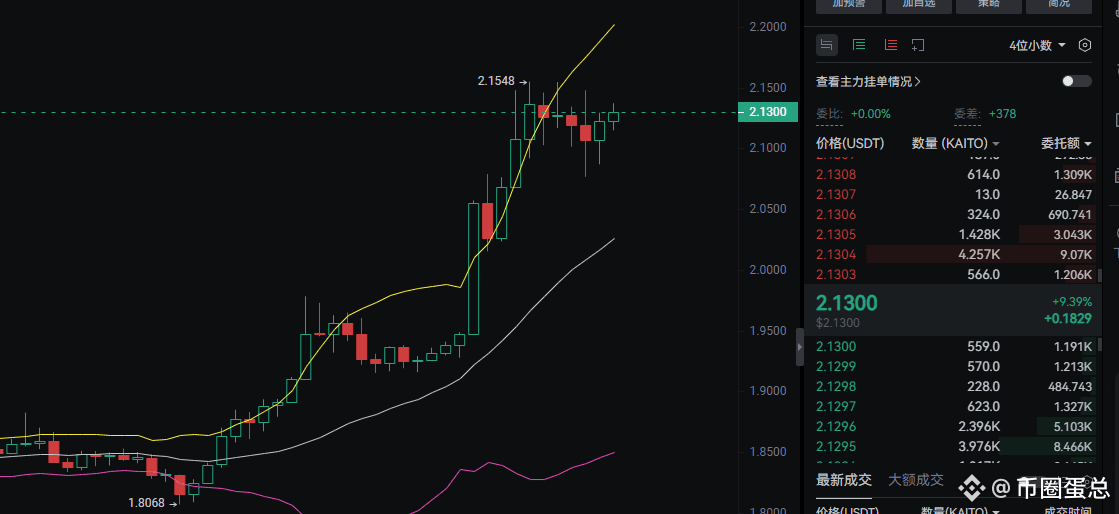Click the 策略 button
The width and height of the screenshot is (1119, 514).
coord(989,4)
